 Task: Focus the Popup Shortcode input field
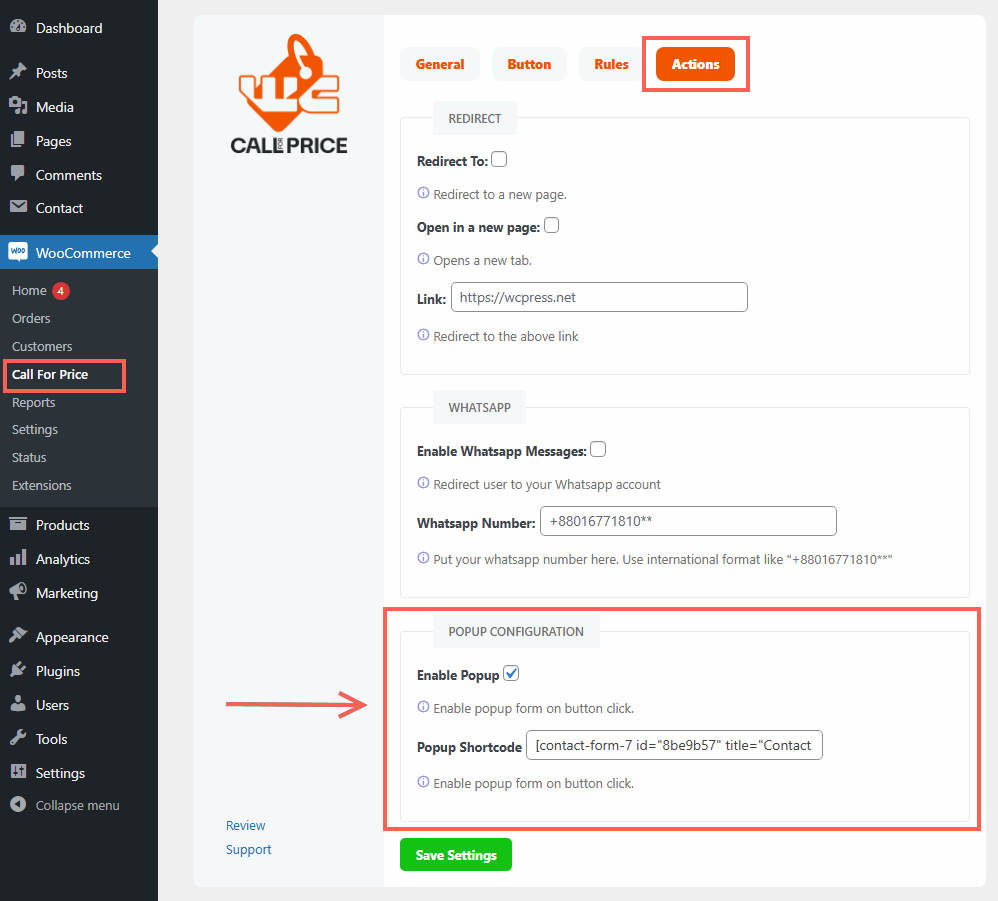click(674, 745)
